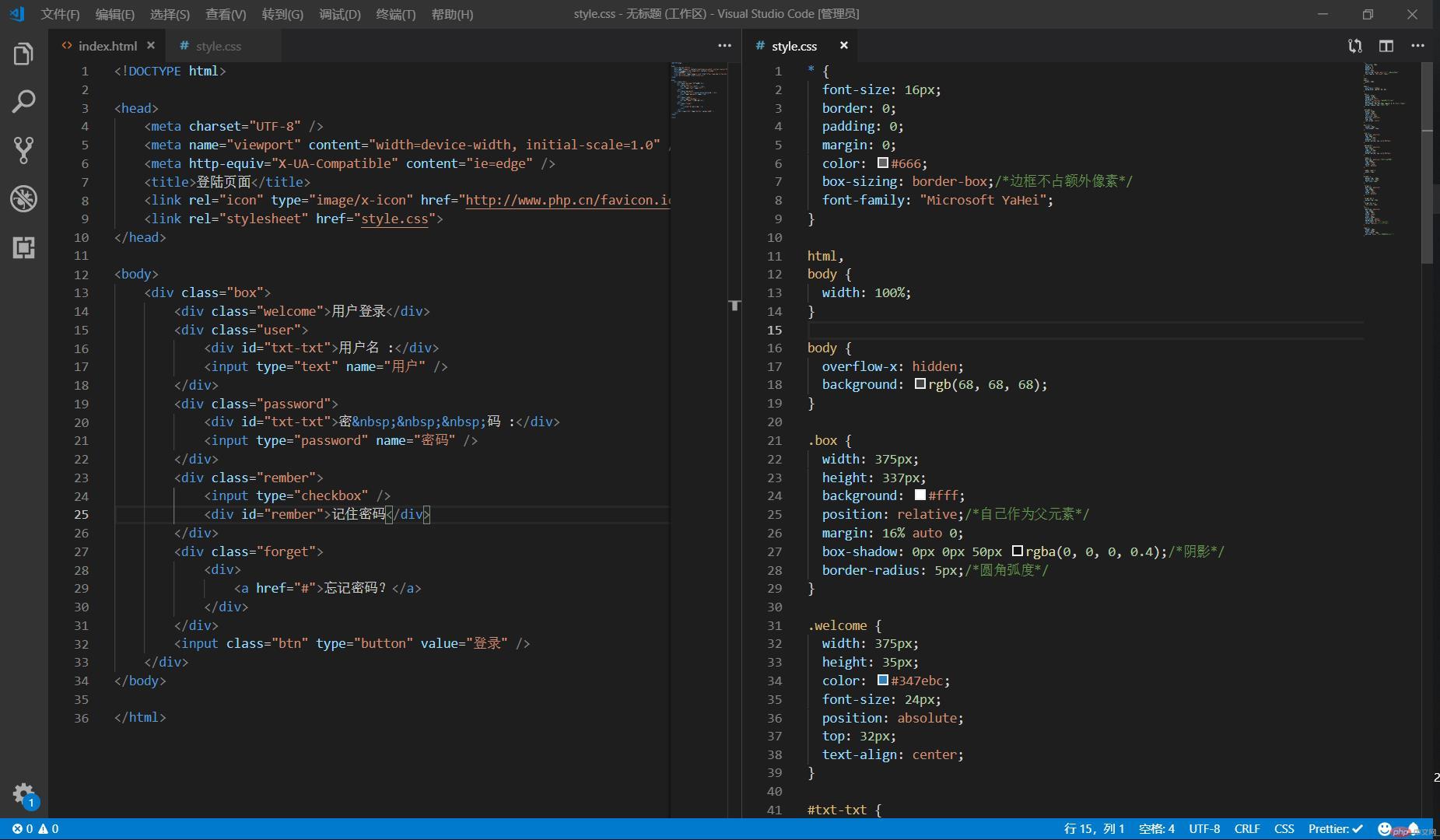1440x840 pixels.
Task: Click line number 15 in the style.css gutter
Action: click(x=775, y=330)
